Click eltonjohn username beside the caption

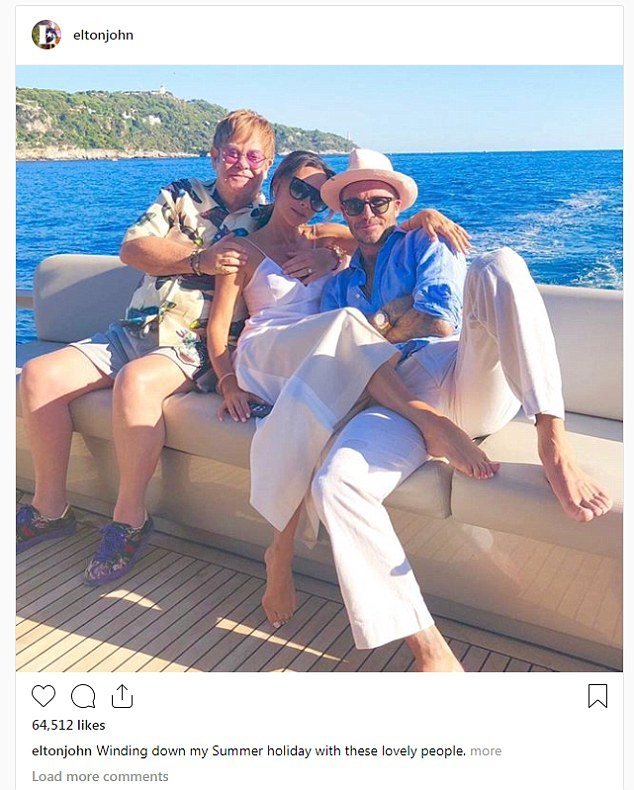tap(62, 751)
